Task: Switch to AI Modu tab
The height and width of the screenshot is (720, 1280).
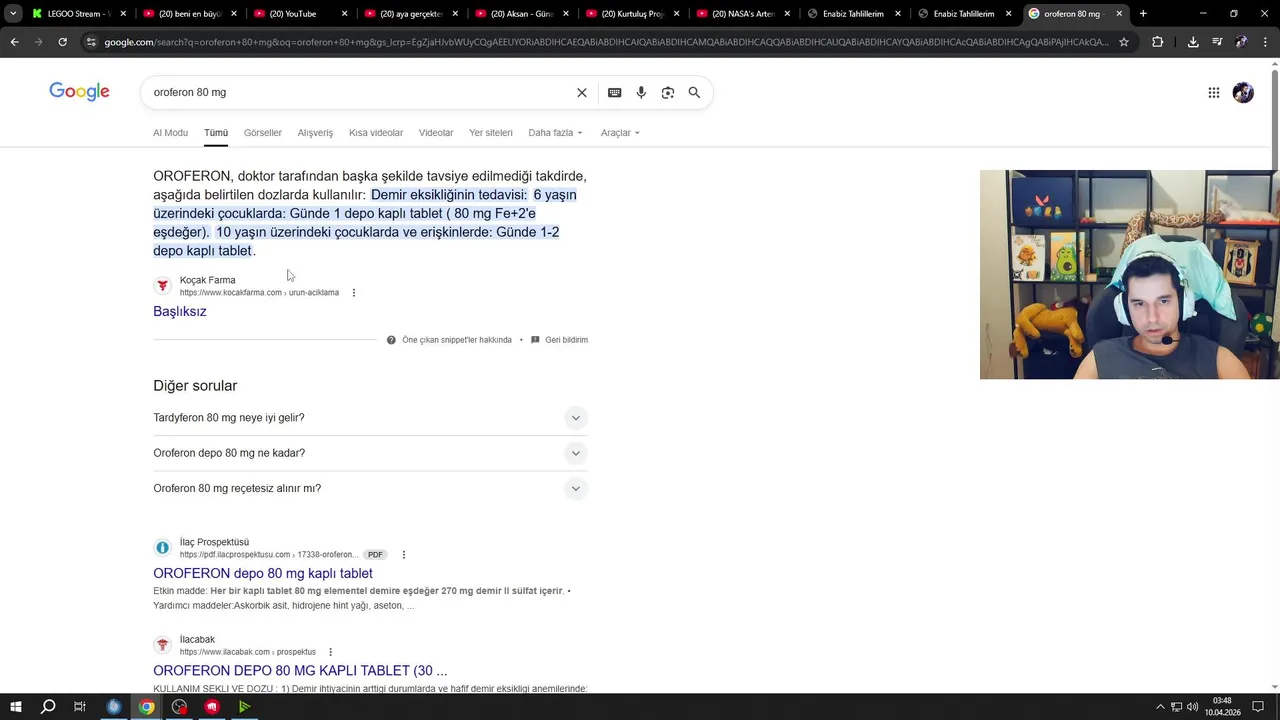Action: click(x=170, y=133)
